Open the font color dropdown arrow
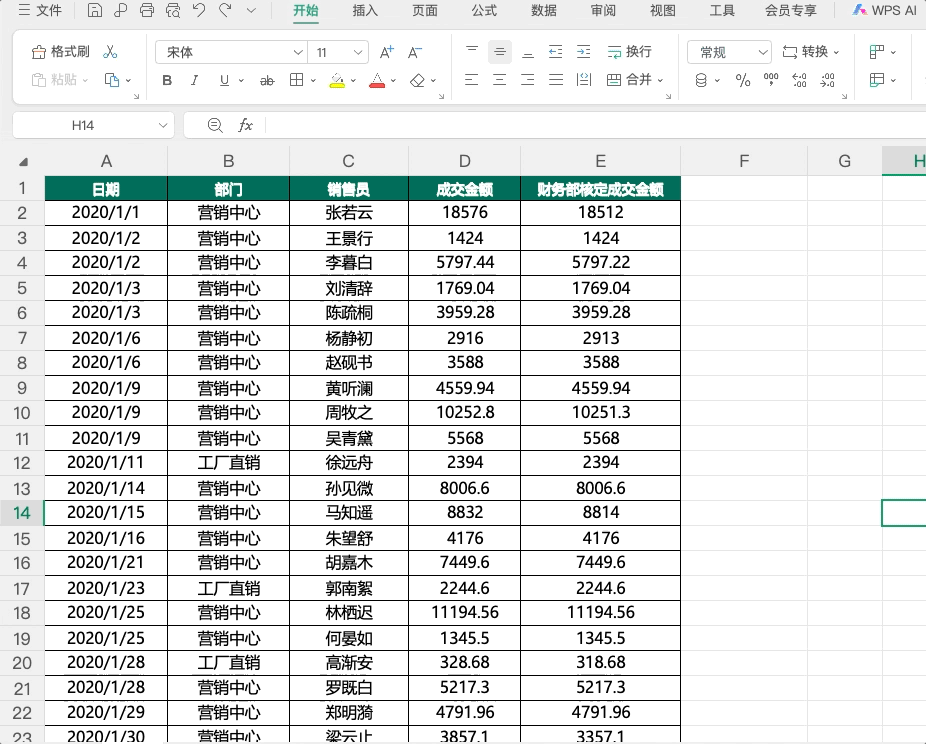Screen dimensions: 926x744 393,81
